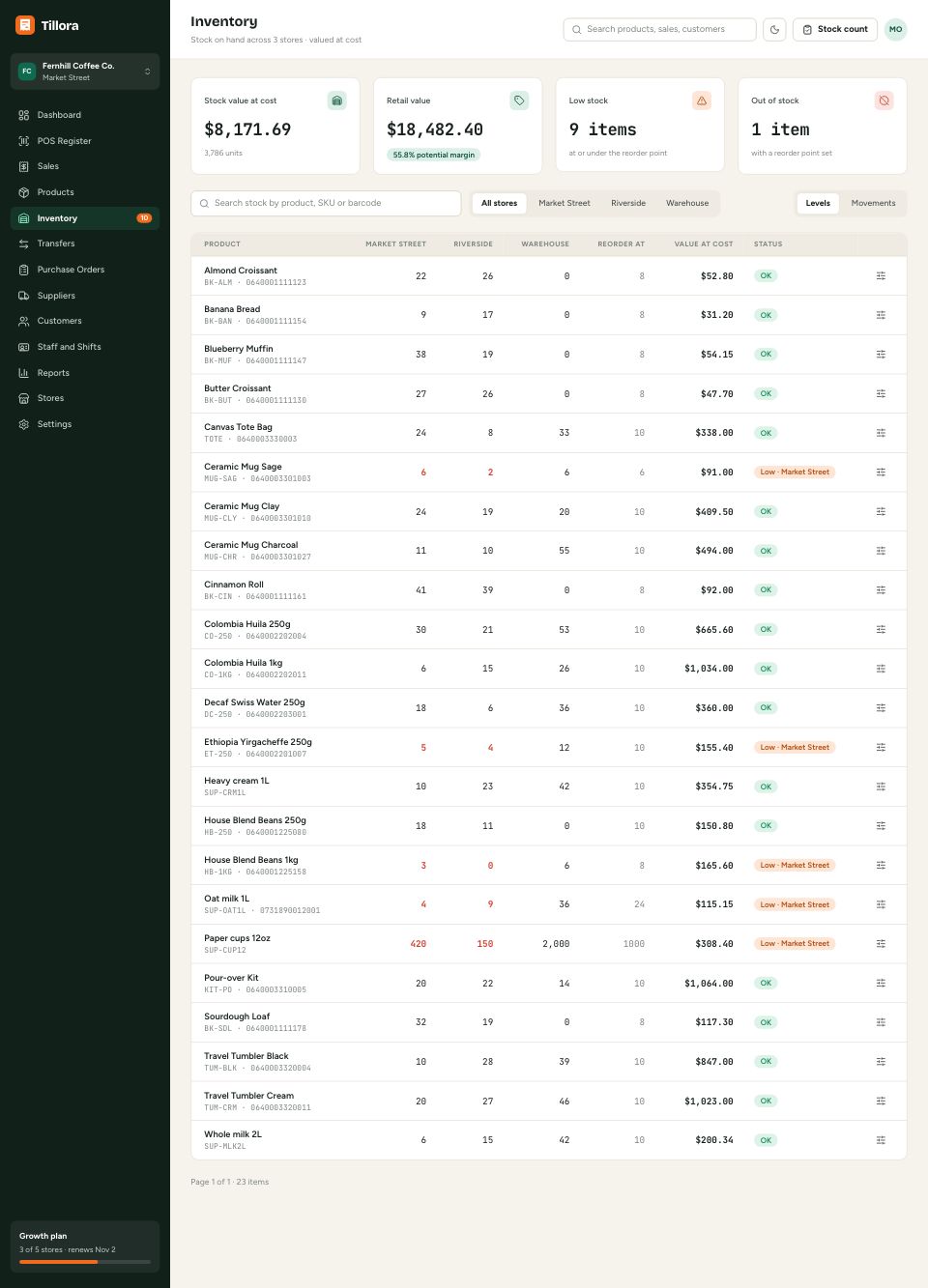Select the Colombia Huila 1kg row title
Image resolution: width=928 pixels, height=1288 pixels.
(244, 663)
